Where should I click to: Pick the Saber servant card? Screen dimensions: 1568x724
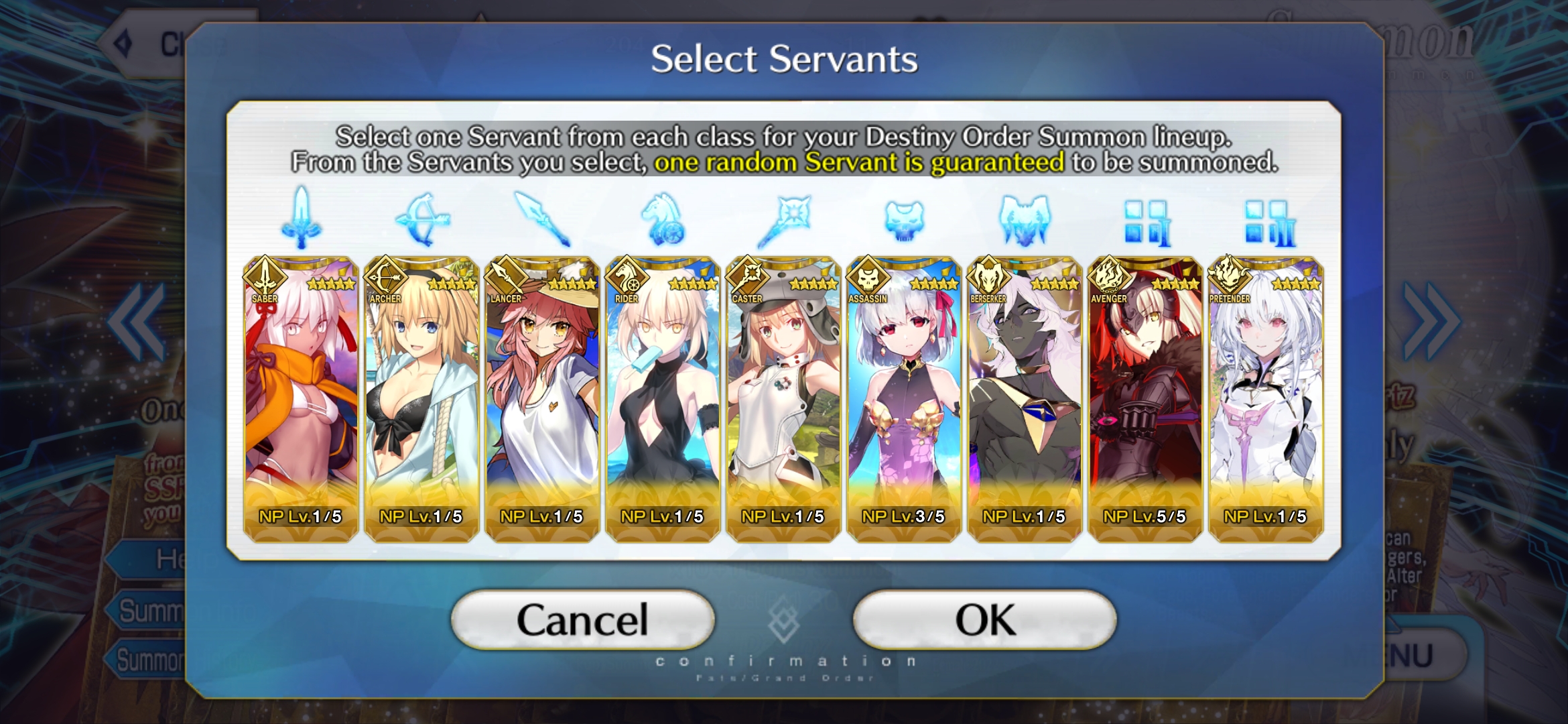click(x=301, y=399)
